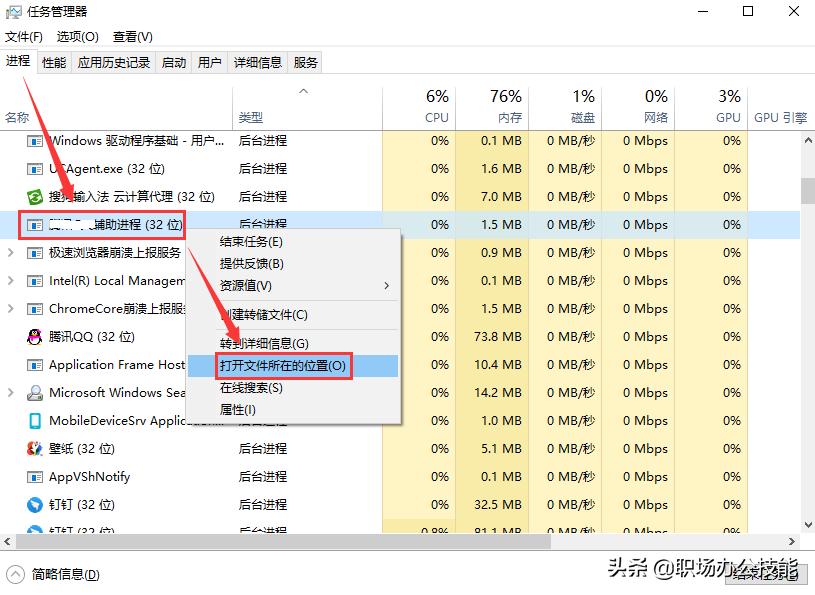Viewport: 815px width, 595px height.
Task: Click the 钉钉 process icon
Action: pyautogui.click(x=34, y=504)
